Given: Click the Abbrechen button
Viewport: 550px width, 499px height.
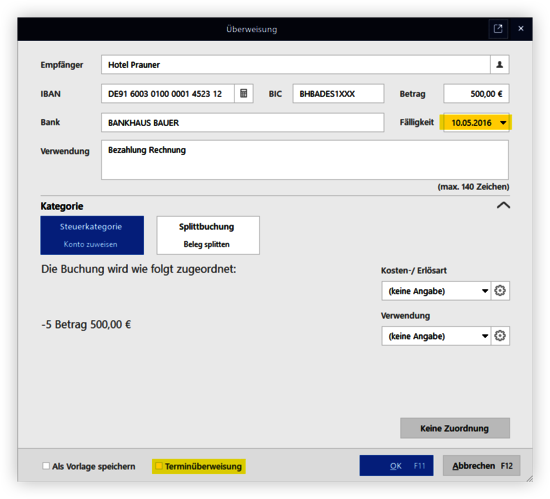Looking at the screenshot, I should (x=482, y=466).
